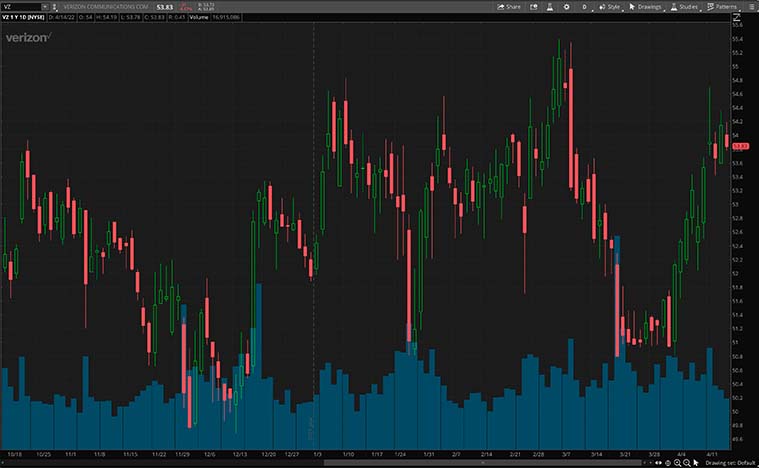This screenshot has width=759, height=468.
Task: Click the 11/29 date label on time axis
Action: [x=182, y=454]
